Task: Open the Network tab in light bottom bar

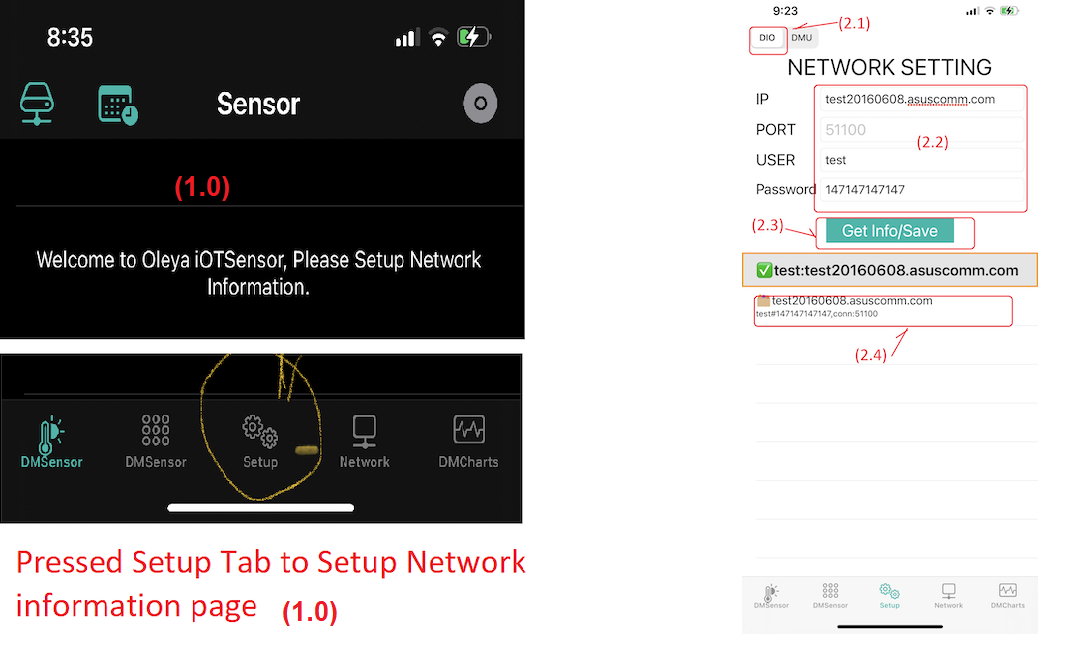Action: pos(949,596)
